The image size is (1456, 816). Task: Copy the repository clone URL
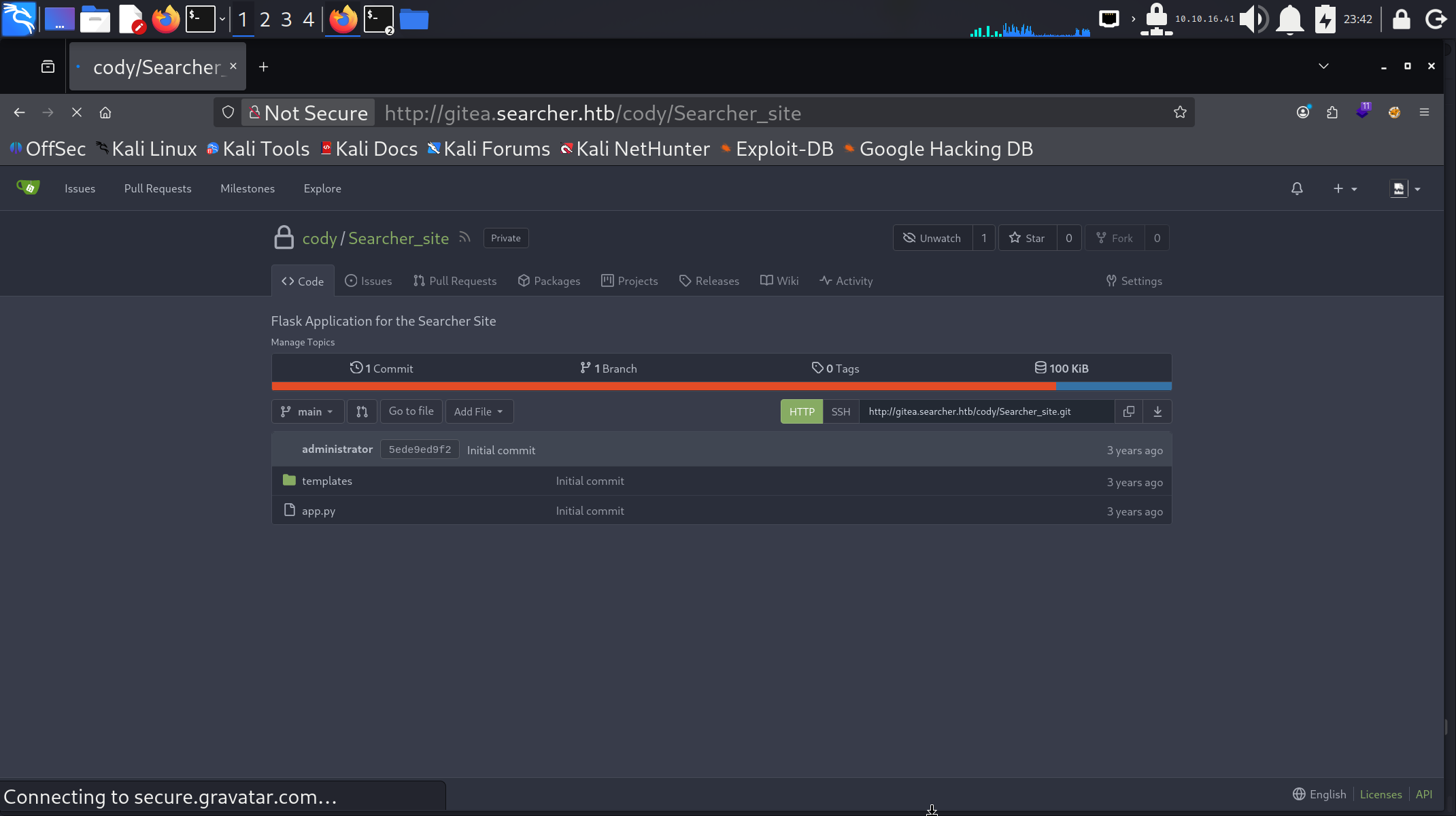pyautogui.click(x=1129, y=411)
